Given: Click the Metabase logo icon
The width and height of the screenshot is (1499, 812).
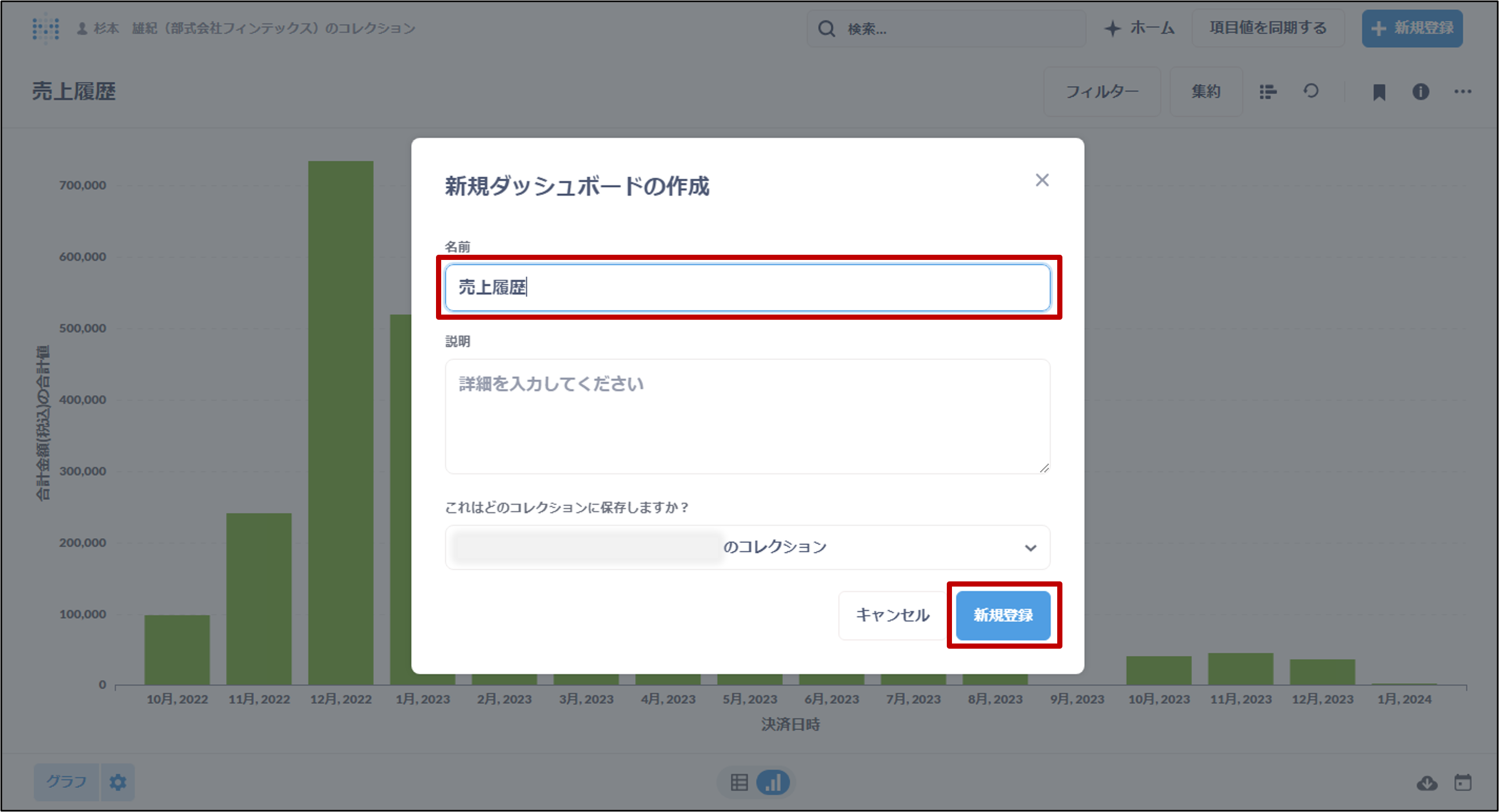Looking at the screenshot, I should point(45,29).
